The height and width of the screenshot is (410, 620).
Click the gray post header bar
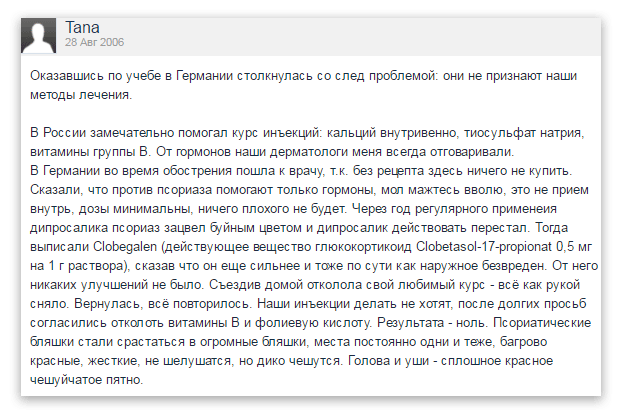[x=311, y=36]
